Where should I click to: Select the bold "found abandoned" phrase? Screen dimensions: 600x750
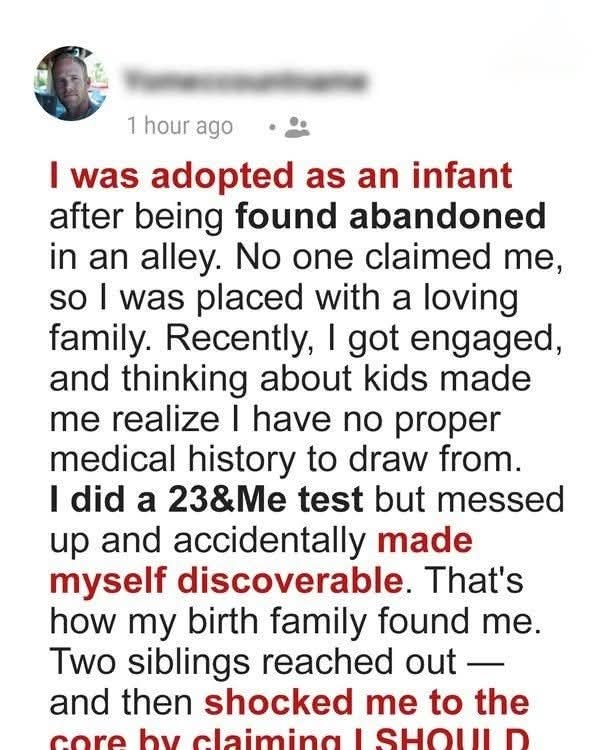pyautogui.click(x=390, y=214)
